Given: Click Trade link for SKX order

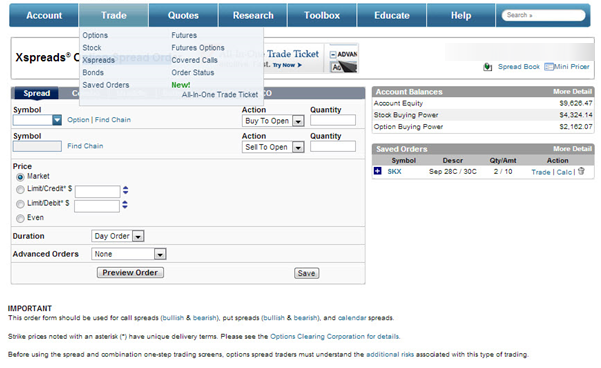Looking at the screenshot, I should coord(541,172).
